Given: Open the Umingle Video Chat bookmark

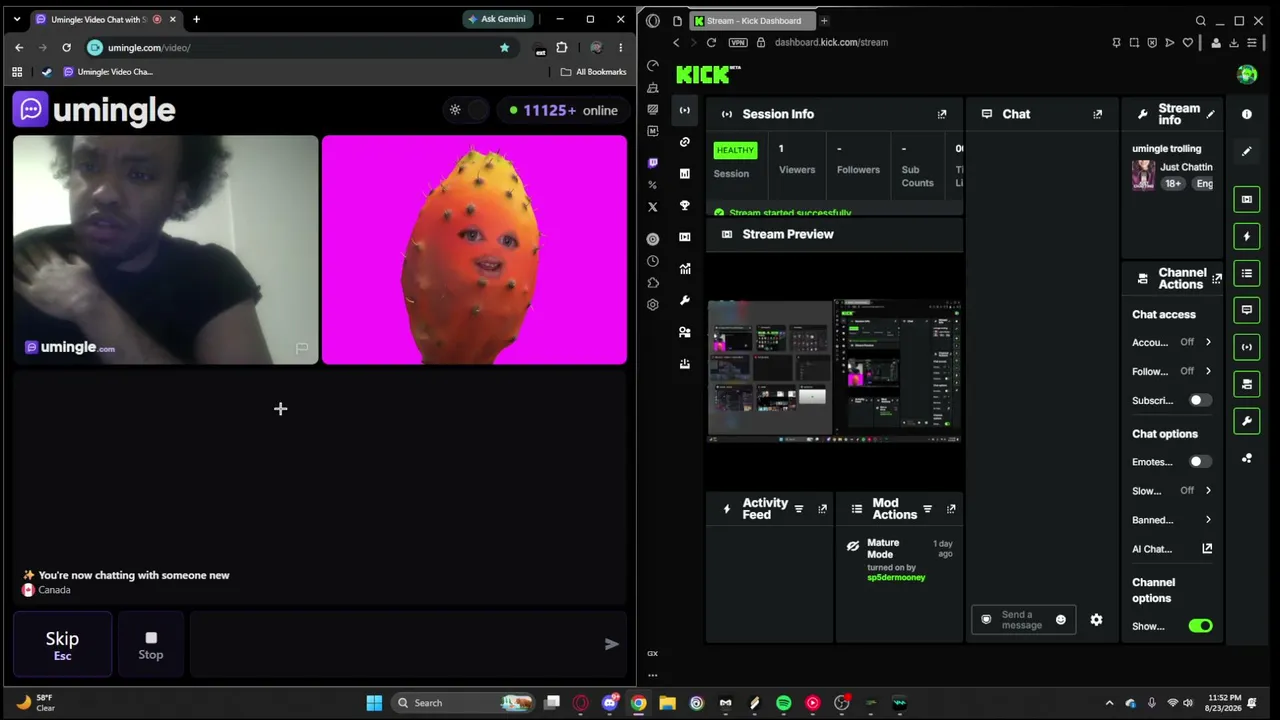Looking at the screenshot, I should [108, 72].
